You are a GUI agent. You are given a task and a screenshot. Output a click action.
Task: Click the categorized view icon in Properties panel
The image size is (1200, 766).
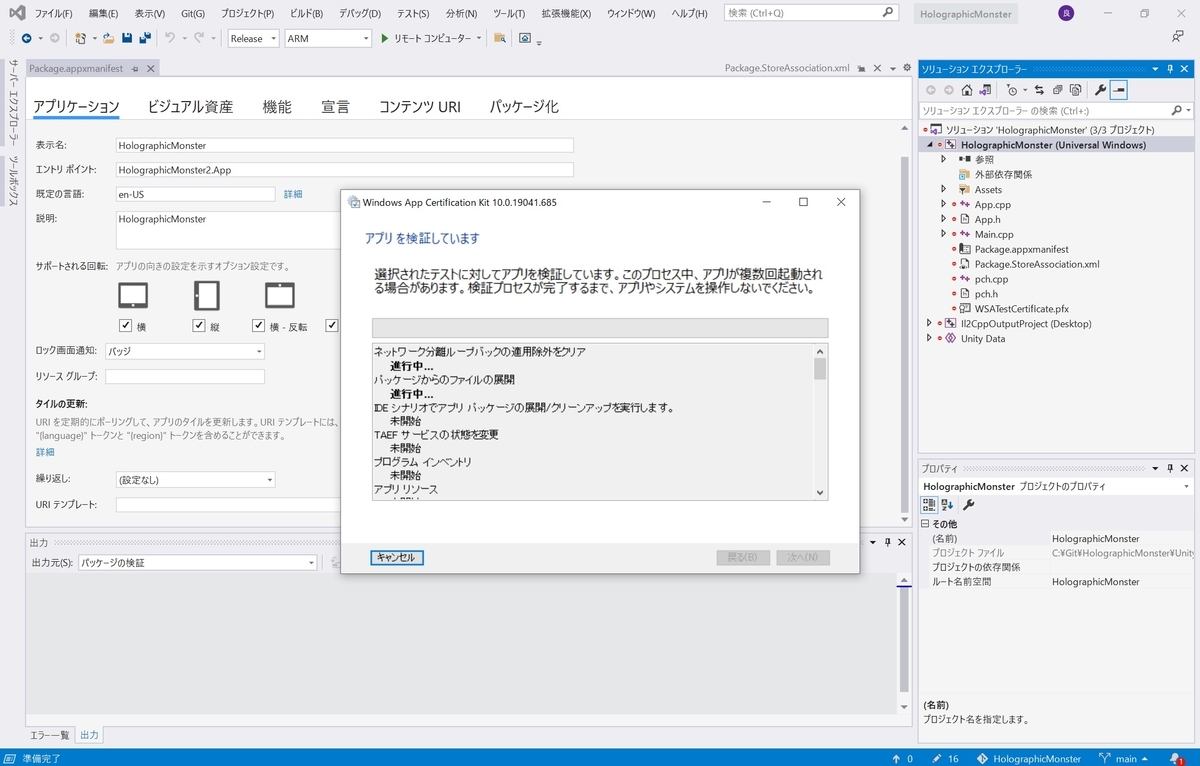(928, 505)
